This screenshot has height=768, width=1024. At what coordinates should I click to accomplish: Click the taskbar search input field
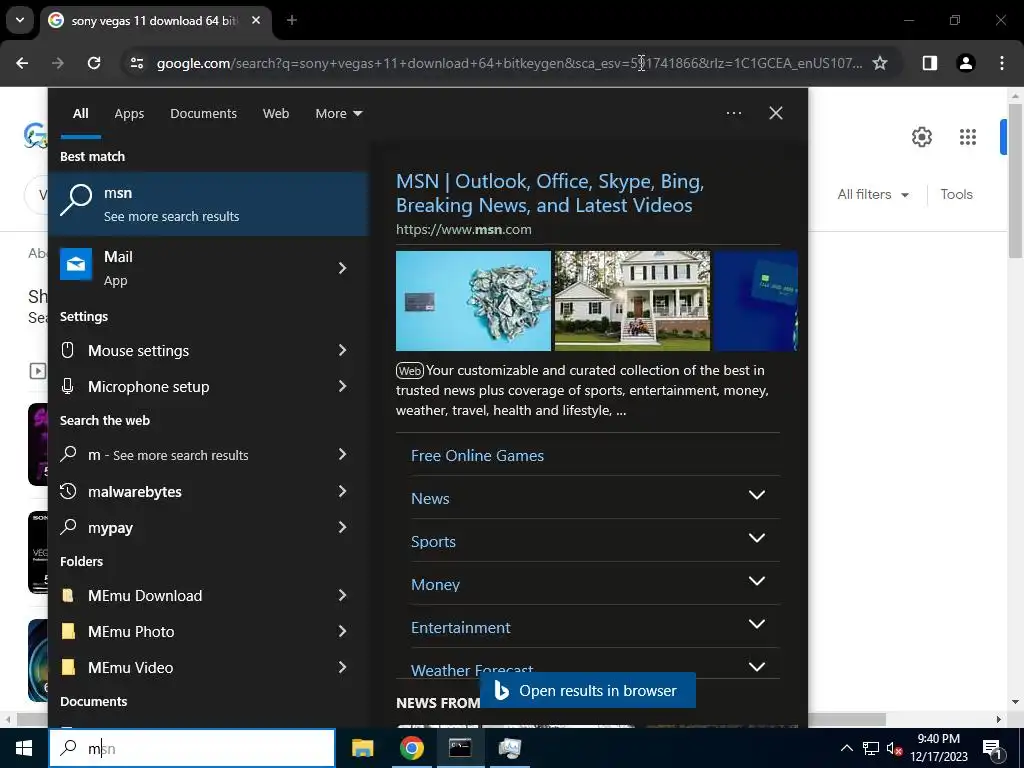click(192, 748)
